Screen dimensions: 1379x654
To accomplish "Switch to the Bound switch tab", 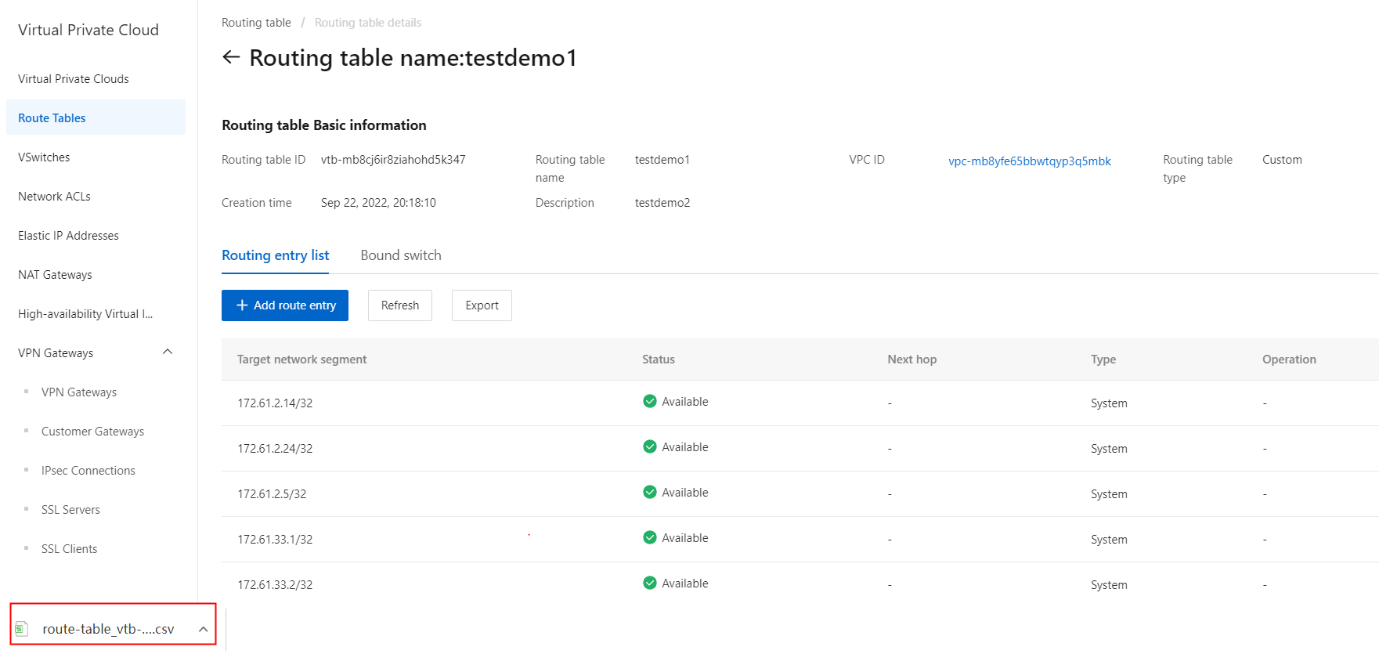I will coord(401,255).
